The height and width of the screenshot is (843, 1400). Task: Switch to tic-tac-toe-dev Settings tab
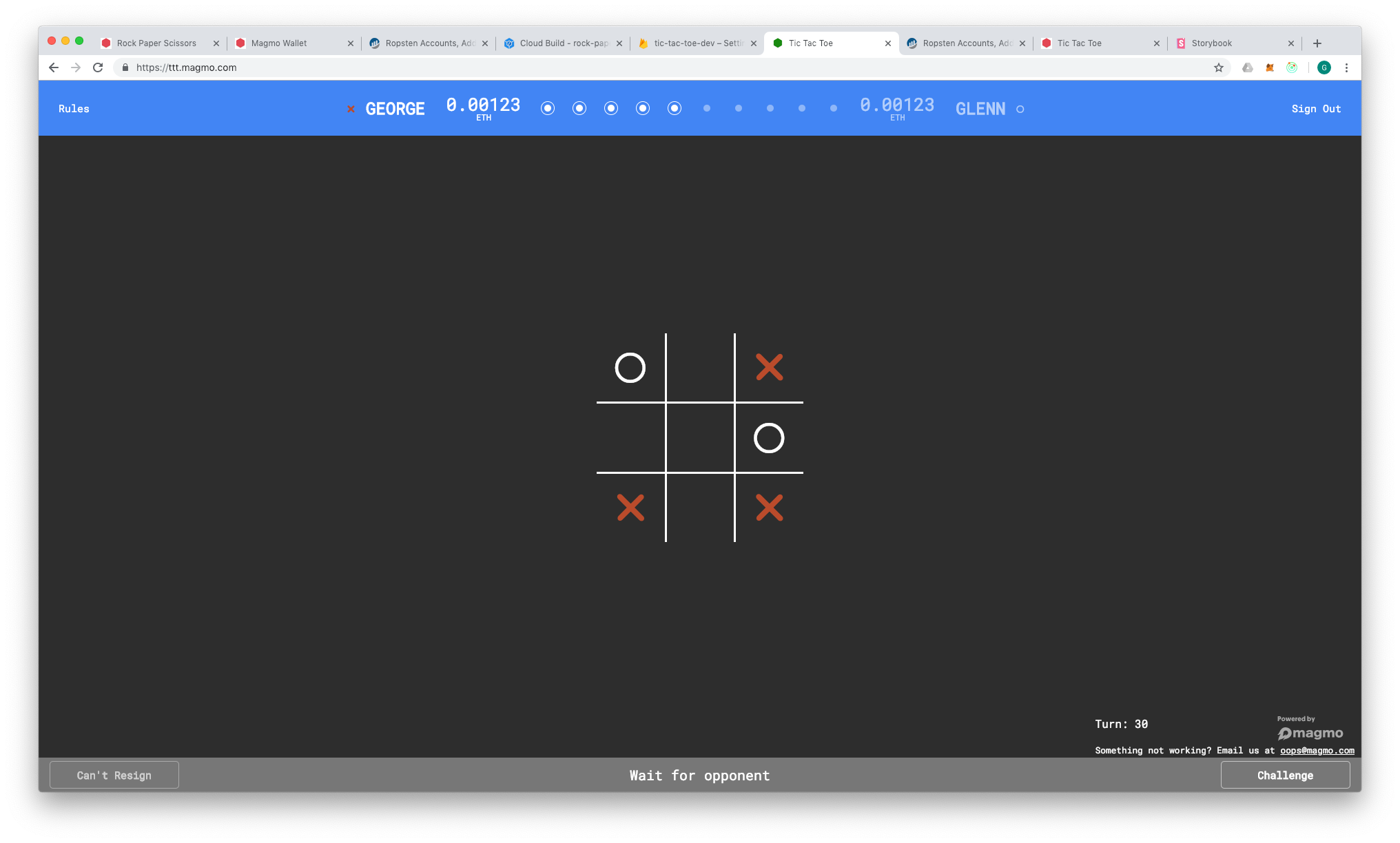[698, 43]
